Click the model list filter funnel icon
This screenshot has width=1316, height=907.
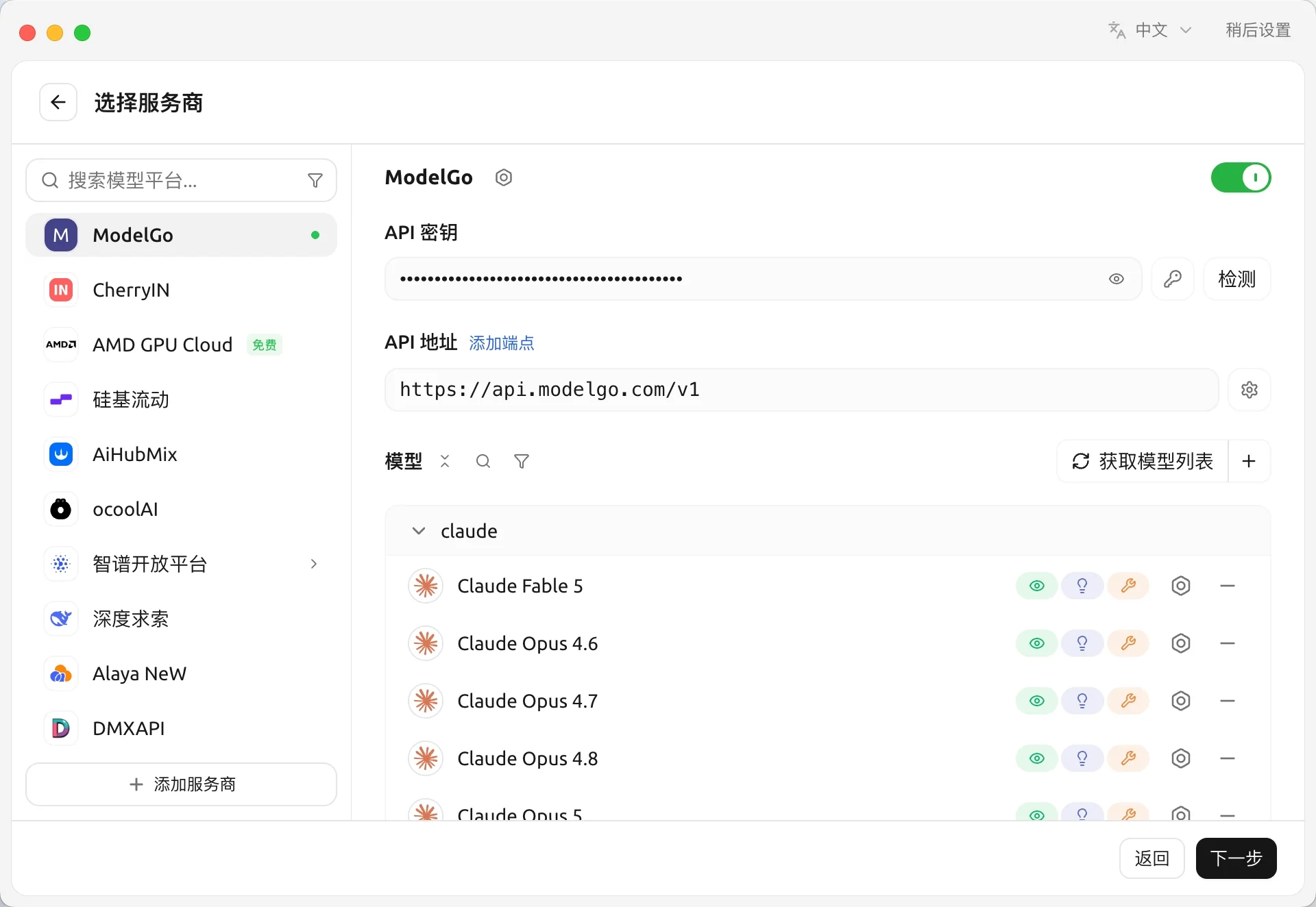click(522, 461)
